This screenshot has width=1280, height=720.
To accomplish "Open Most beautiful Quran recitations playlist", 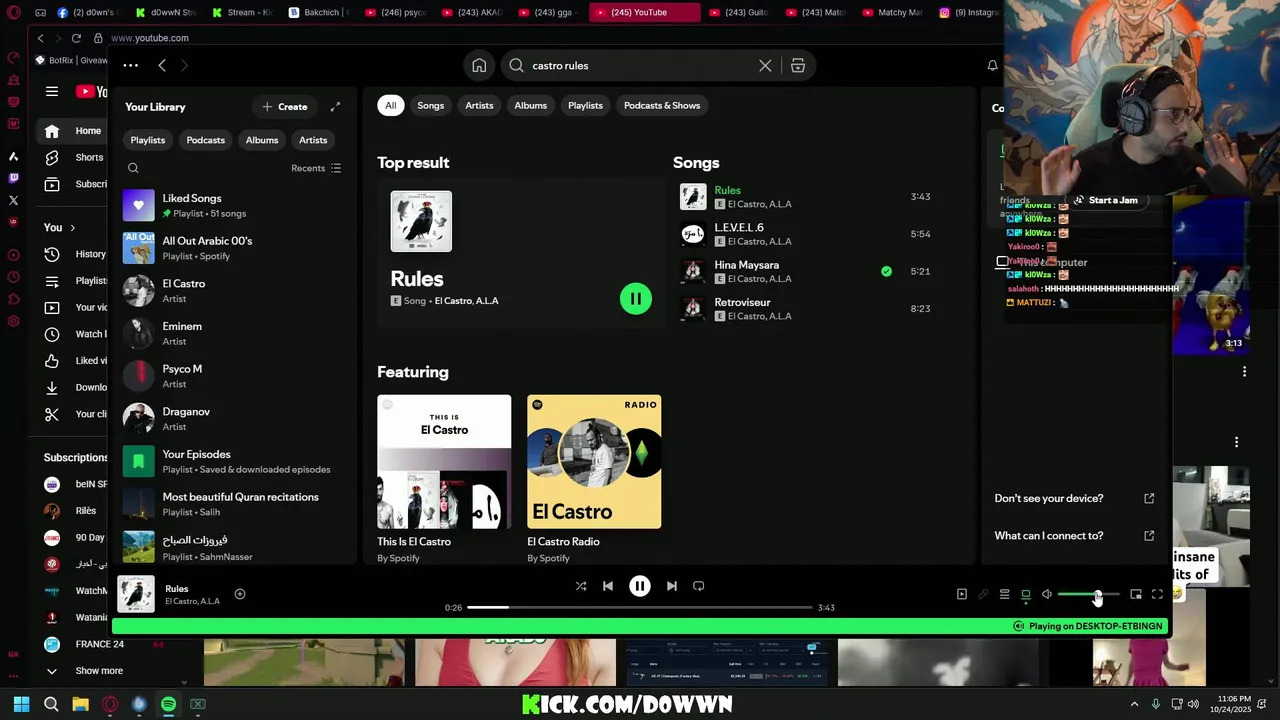I will coord(233,504).
